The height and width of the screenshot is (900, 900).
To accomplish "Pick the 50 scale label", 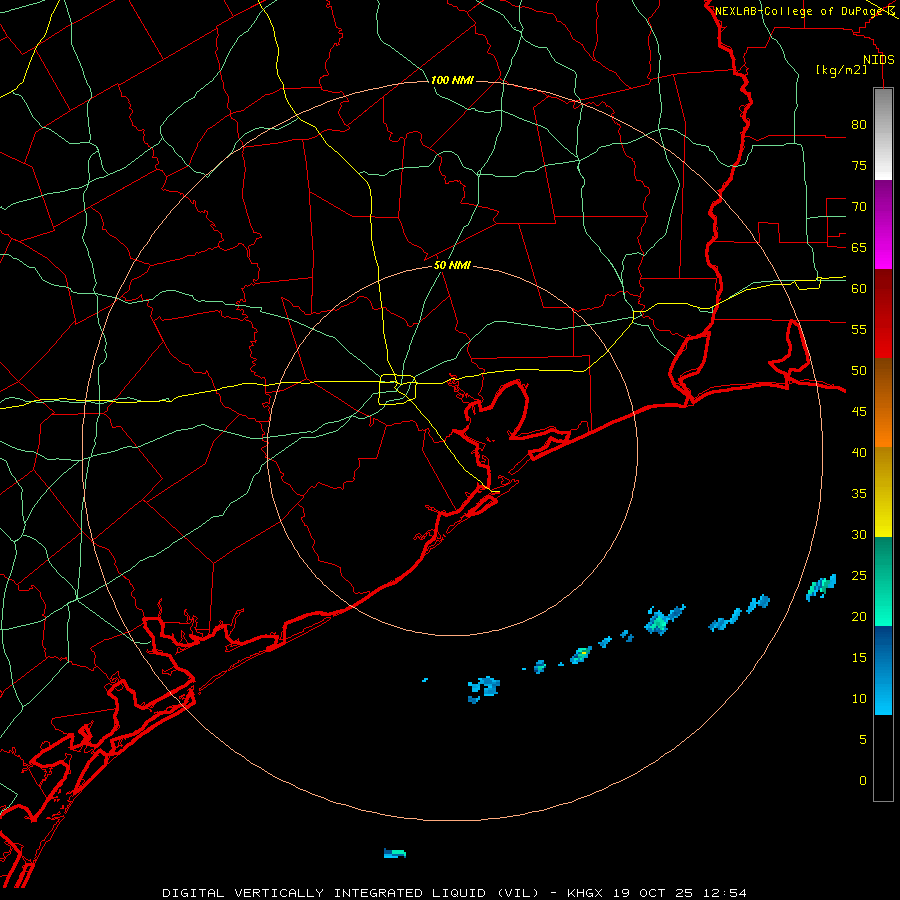I will tap(859, 371).
